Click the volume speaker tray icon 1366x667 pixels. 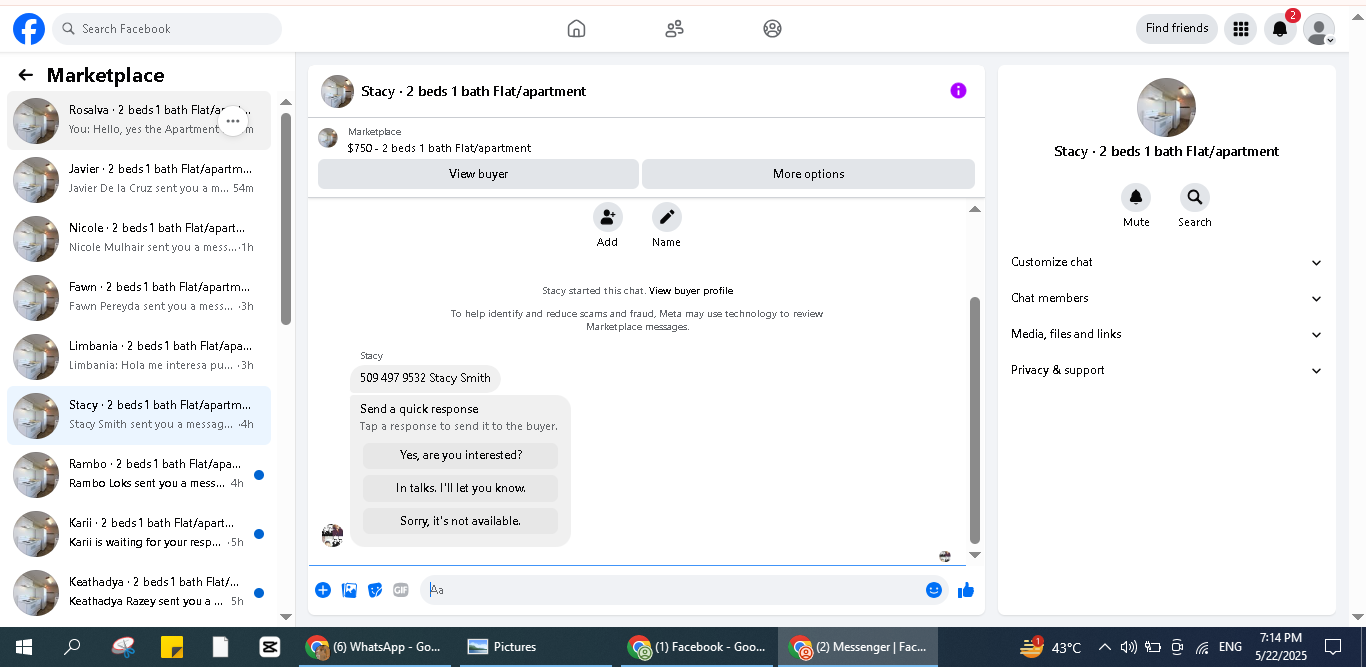(1129, 647)
